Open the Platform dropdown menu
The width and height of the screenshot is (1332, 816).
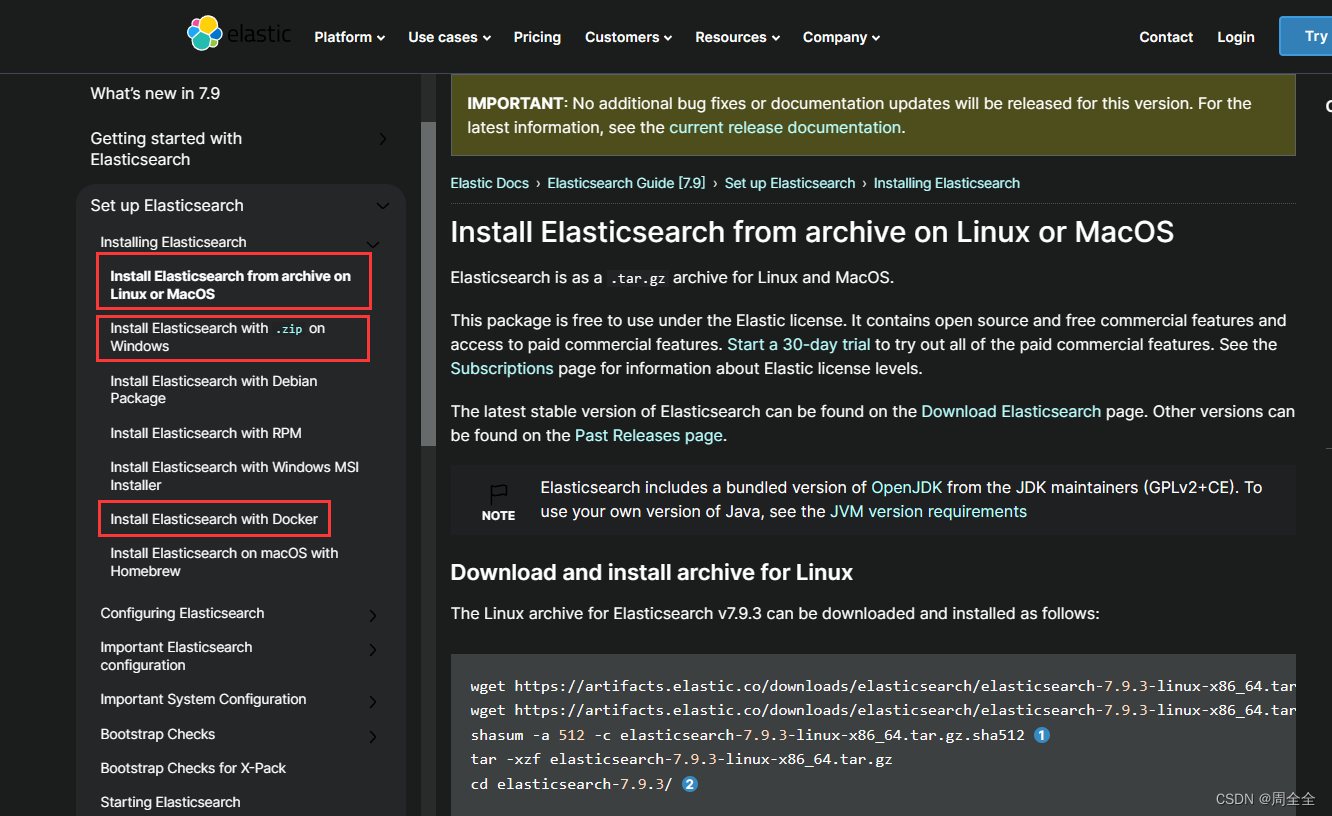coord(350,37)
